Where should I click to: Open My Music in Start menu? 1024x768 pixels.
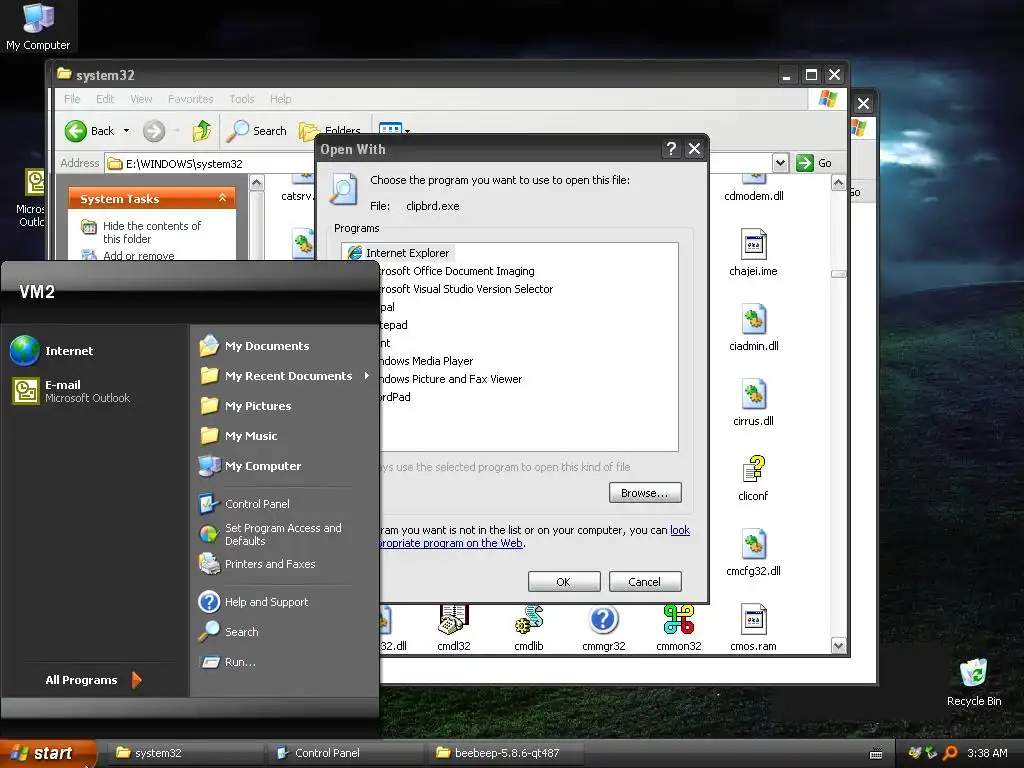pos(239,436)
